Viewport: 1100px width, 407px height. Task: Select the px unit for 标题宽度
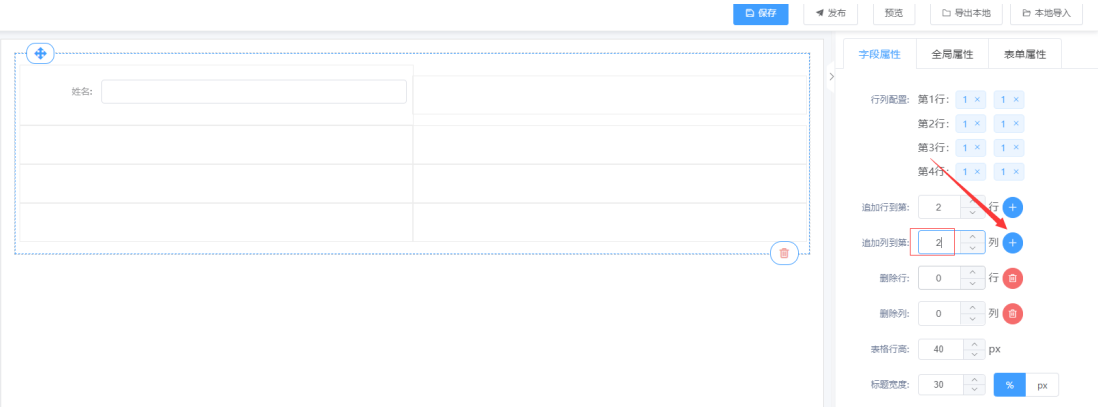pyautogui.click(x=1042, y=385)
